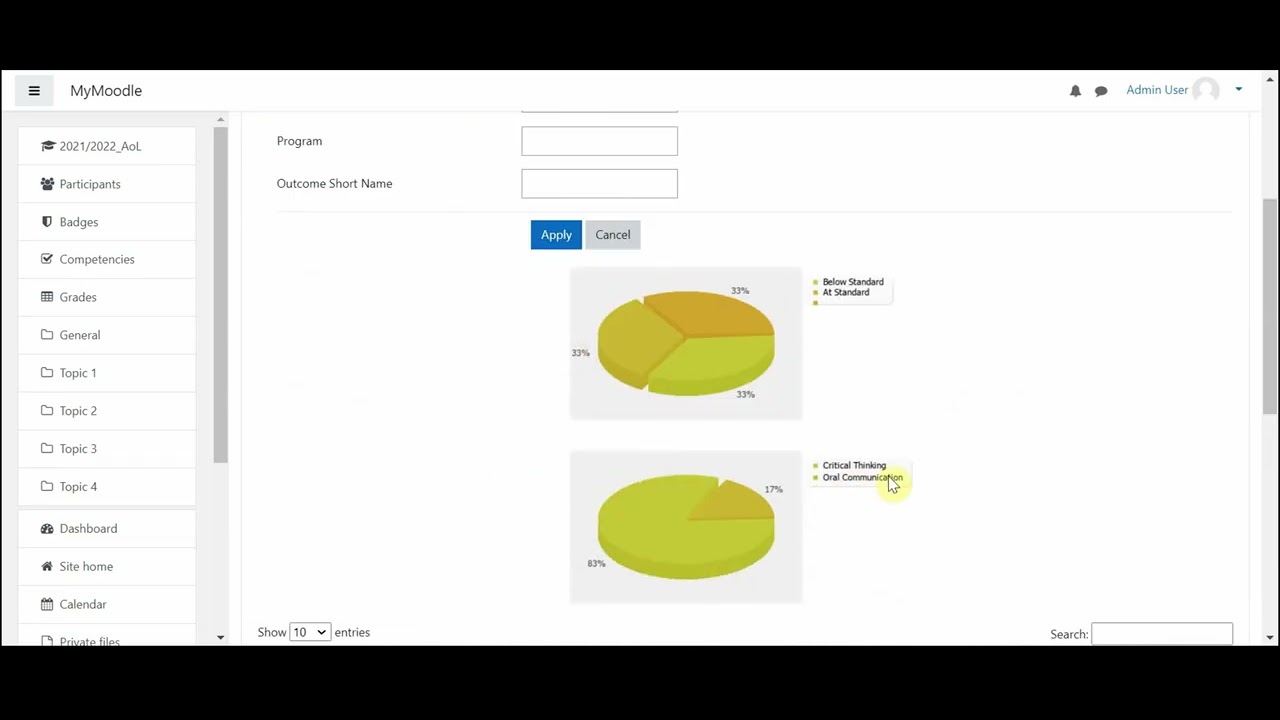
Task: Expand the user menu arrow
Action: 1238,90
